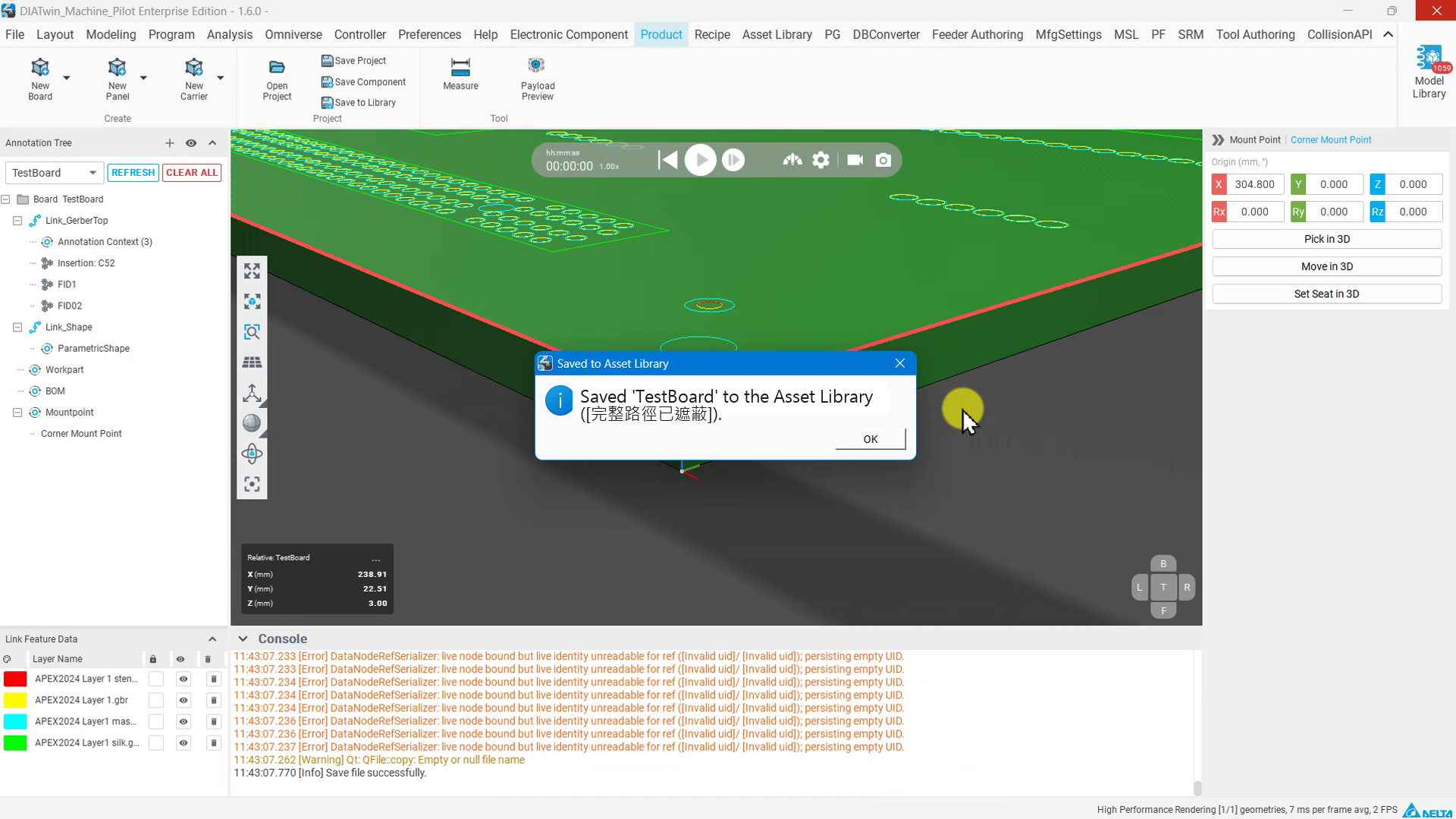This screenshot has width=1456, height=819.
Task: Collapse the ribbon with the chevron
Action: tap(1388, 35)
